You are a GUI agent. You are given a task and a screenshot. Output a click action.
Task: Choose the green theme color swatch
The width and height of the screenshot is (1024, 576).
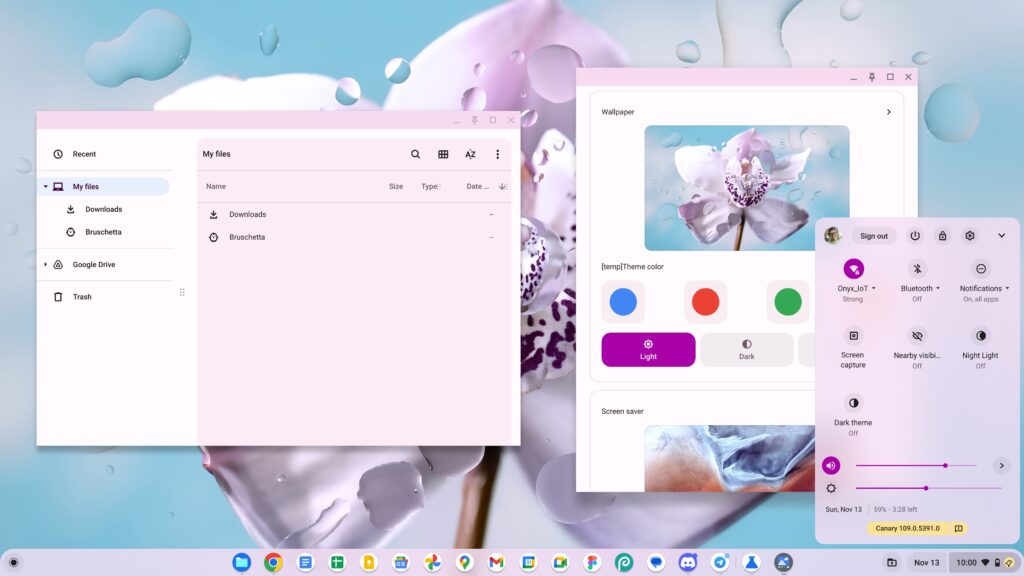(787, 301)
